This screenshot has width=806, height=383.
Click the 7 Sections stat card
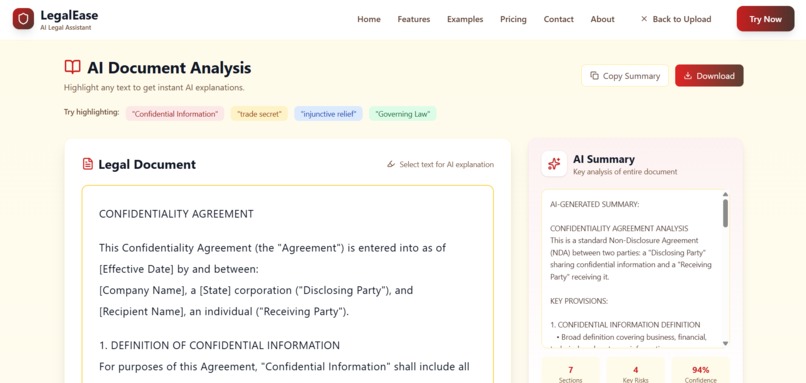pyautogui.click(x=571, y=371)
